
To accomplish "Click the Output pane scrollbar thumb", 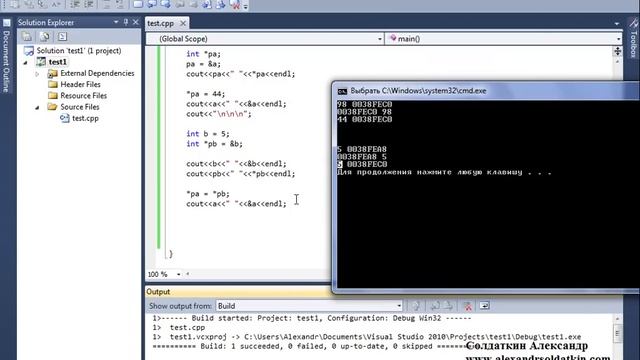I will click(x=618, y=332).
